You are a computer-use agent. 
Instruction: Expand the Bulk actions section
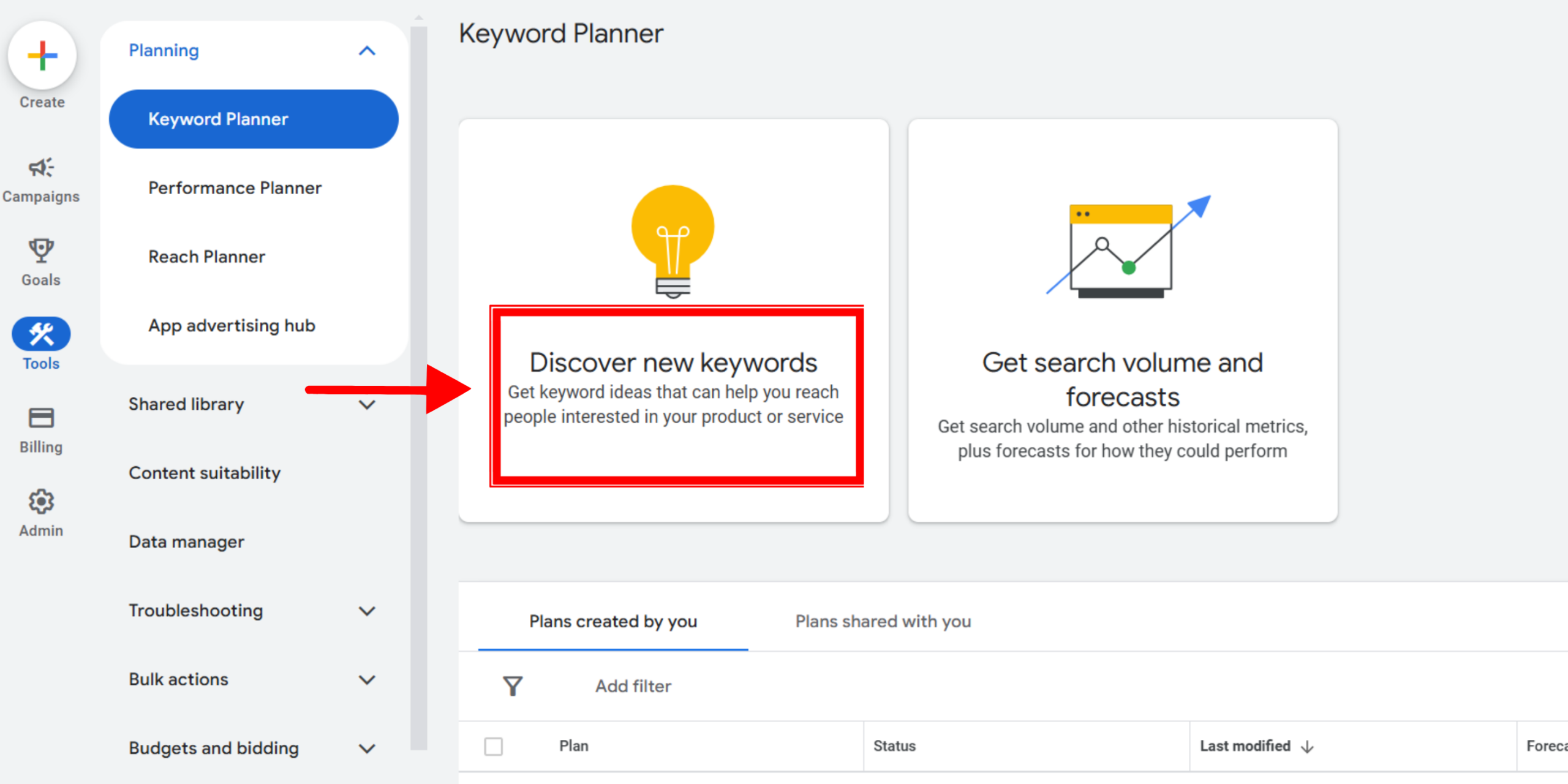pyautogui.click(x=367, y=680)
